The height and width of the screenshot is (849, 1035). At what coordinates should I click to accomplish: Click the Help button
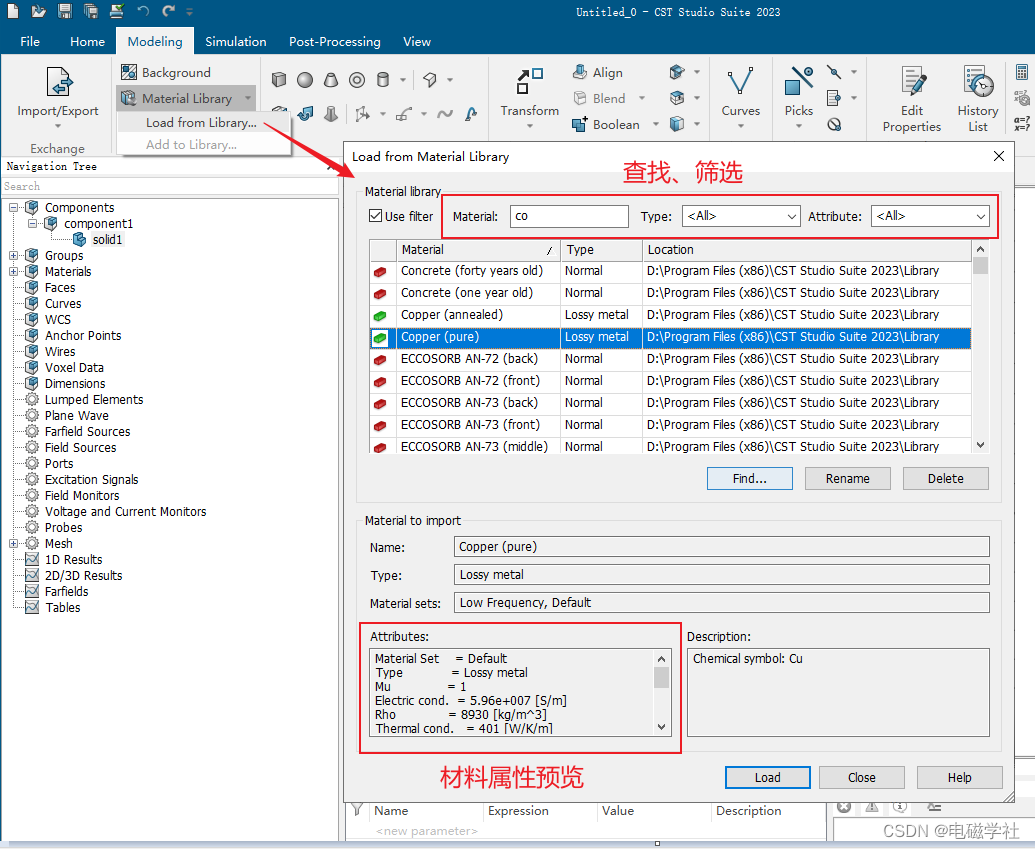tap(959, 778)
